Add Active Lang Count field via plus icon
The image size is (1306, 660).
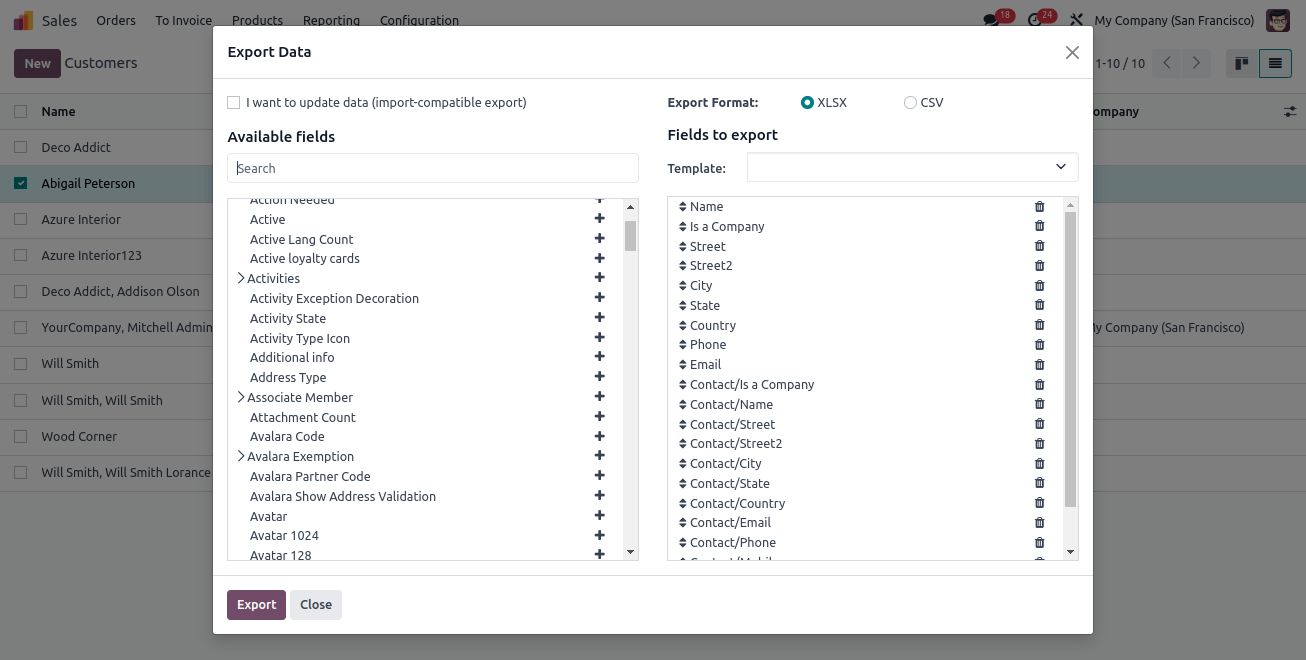click(x=600, y=239)
